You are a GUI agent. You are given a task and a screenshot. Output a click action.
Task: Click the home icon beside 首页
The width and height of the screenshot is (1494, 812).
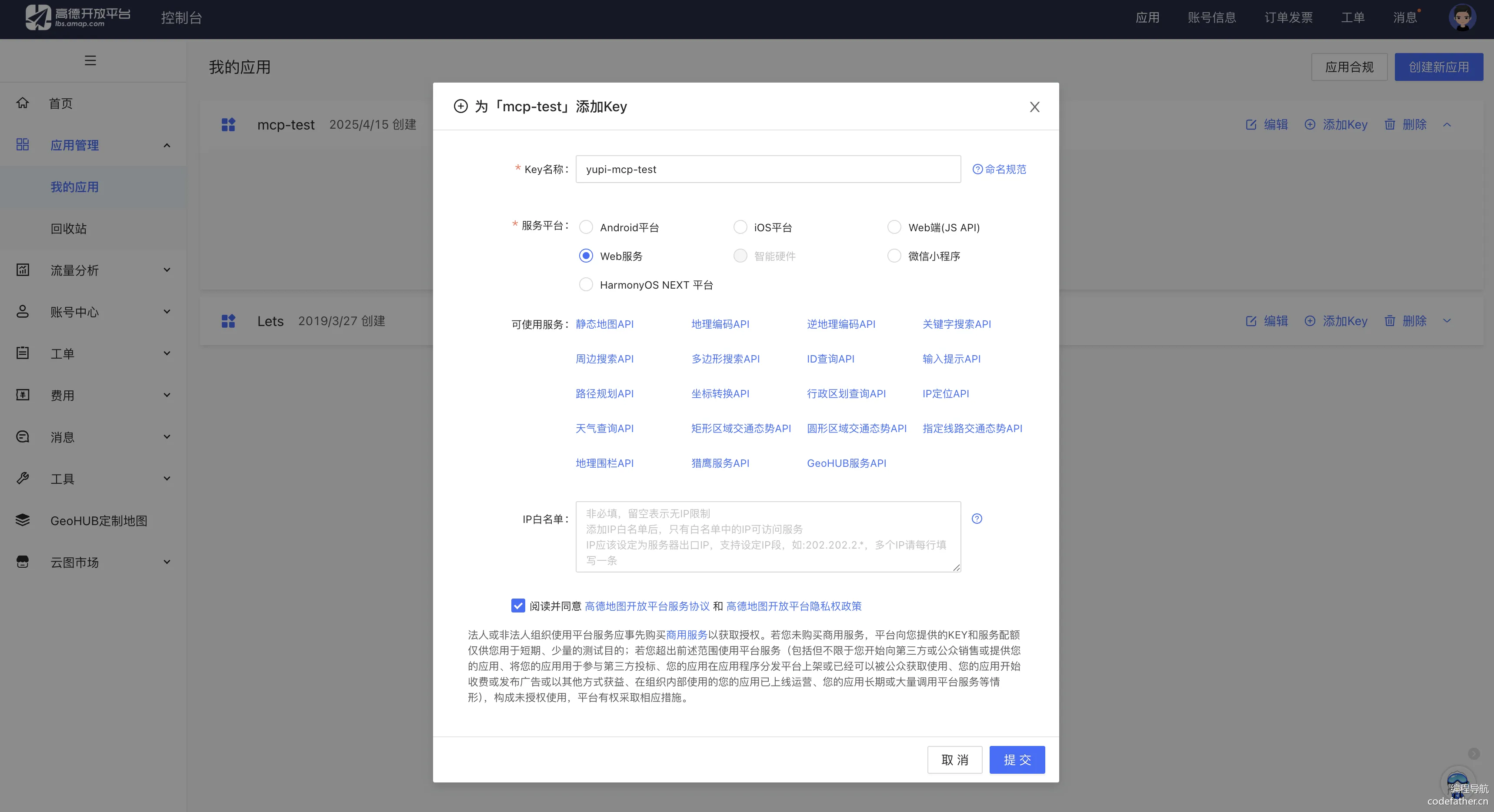[x=23, y=103]
